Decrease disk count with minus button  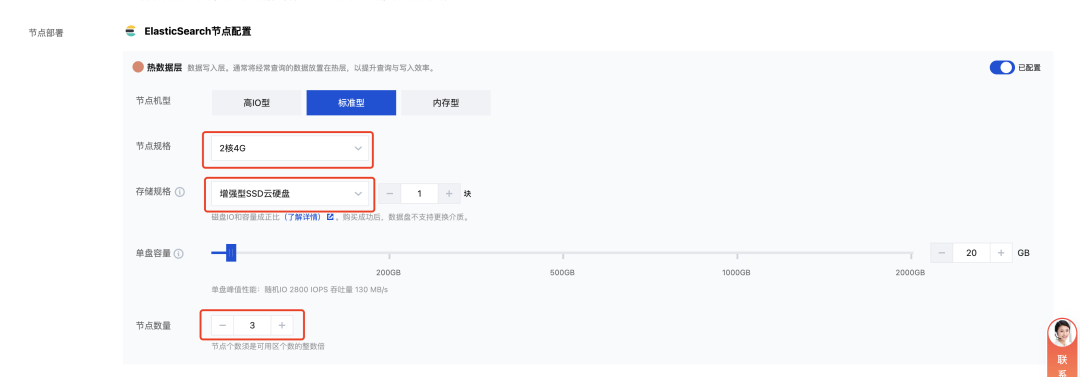click(390, 194)
